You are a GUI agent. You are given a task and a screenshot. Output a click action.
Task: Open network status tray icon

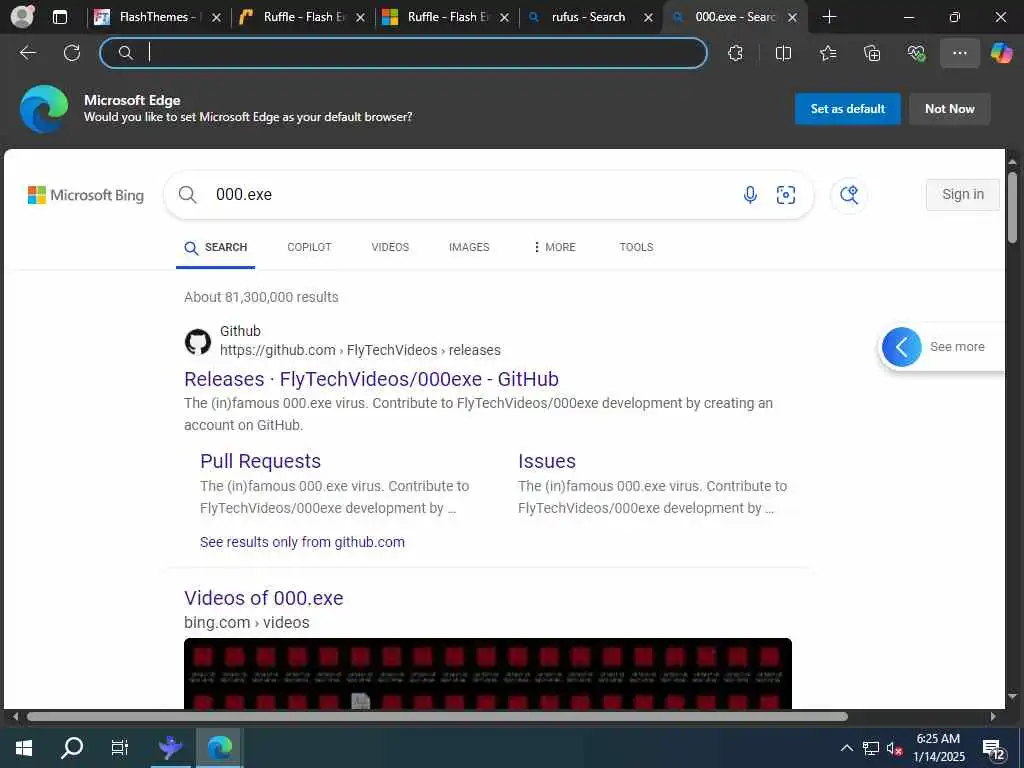pyautogui.click(x=871, y=748)
